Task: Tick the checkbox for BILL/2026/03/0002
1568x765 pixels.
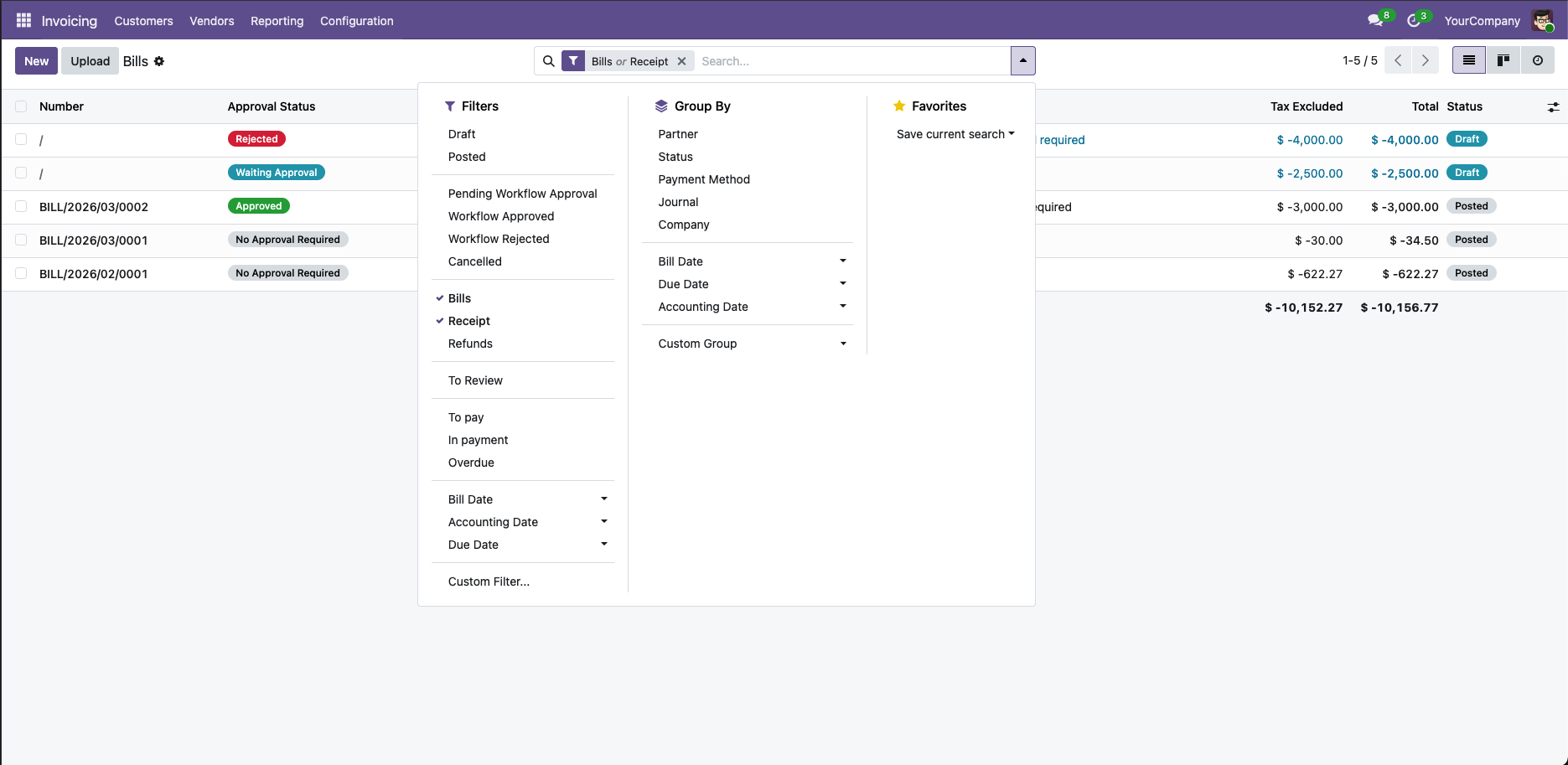Action: click(21, 206)
